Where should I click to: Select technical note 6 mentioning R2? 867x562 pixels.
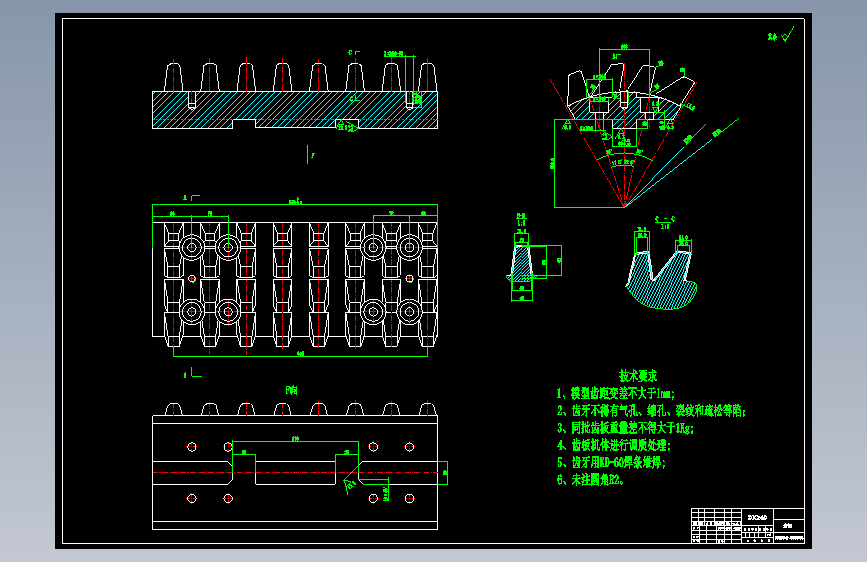(x=591, y=480)
